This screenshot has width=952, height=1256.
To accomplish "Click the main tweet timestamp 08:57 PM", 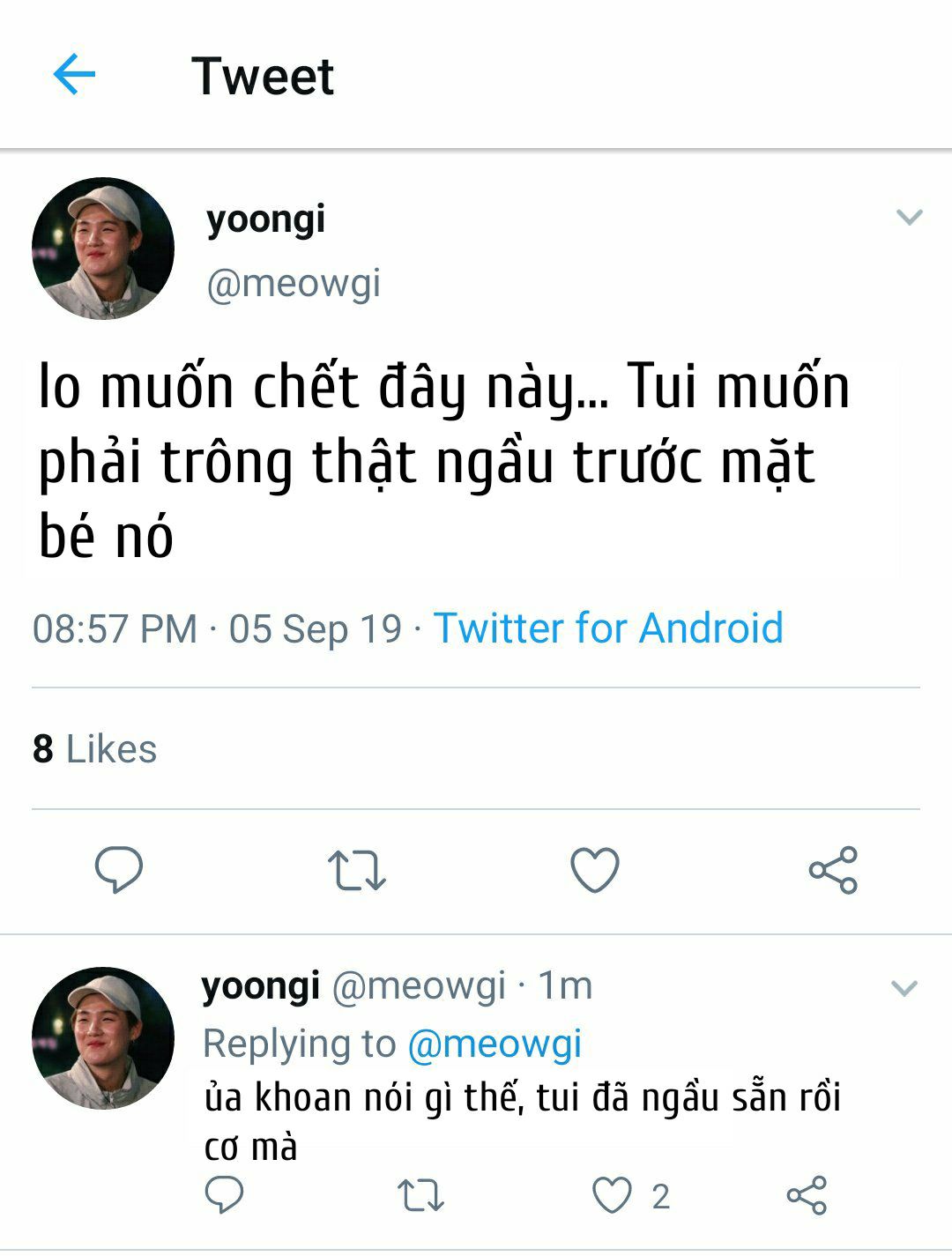I will point(115,628).
